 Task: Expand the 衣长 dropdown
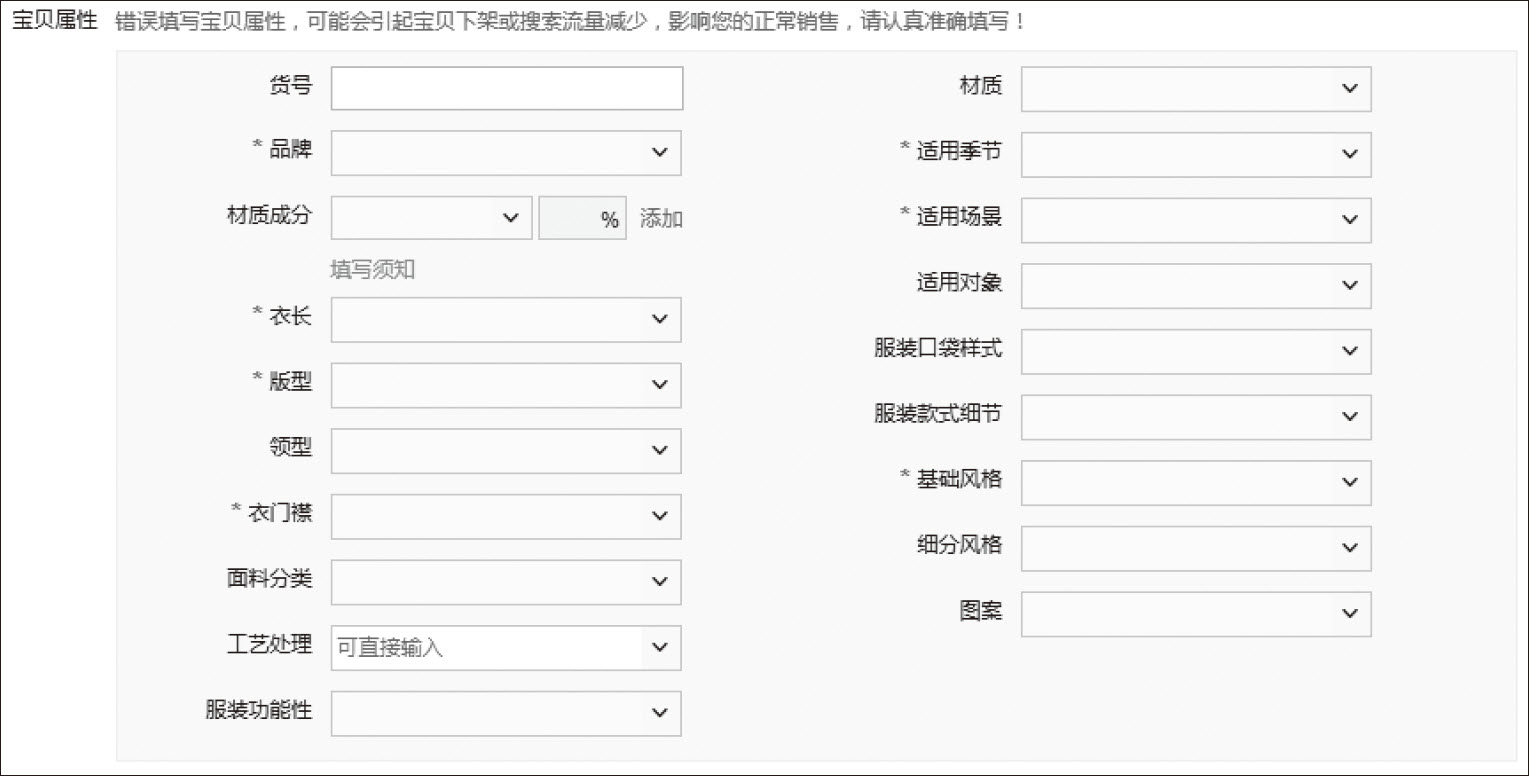click(506, 319)
